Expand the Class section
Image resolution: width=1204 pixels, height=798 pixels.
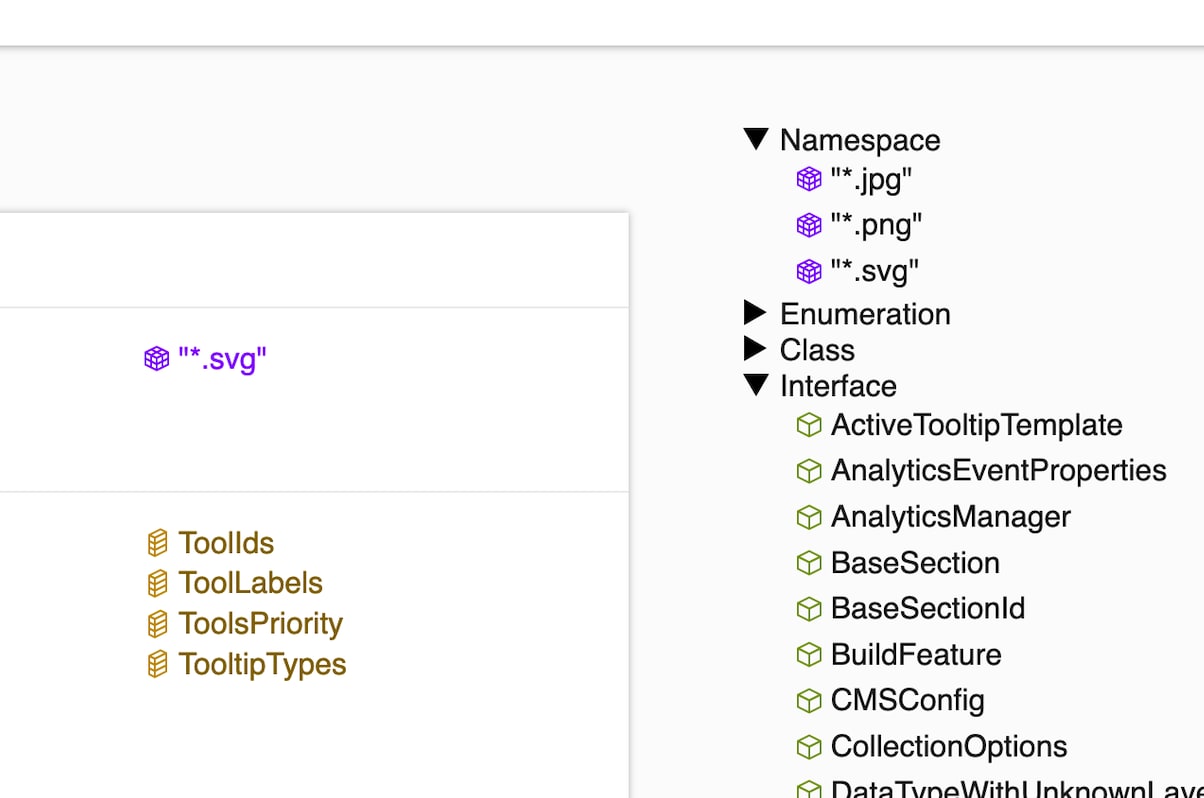click(756, 350)
